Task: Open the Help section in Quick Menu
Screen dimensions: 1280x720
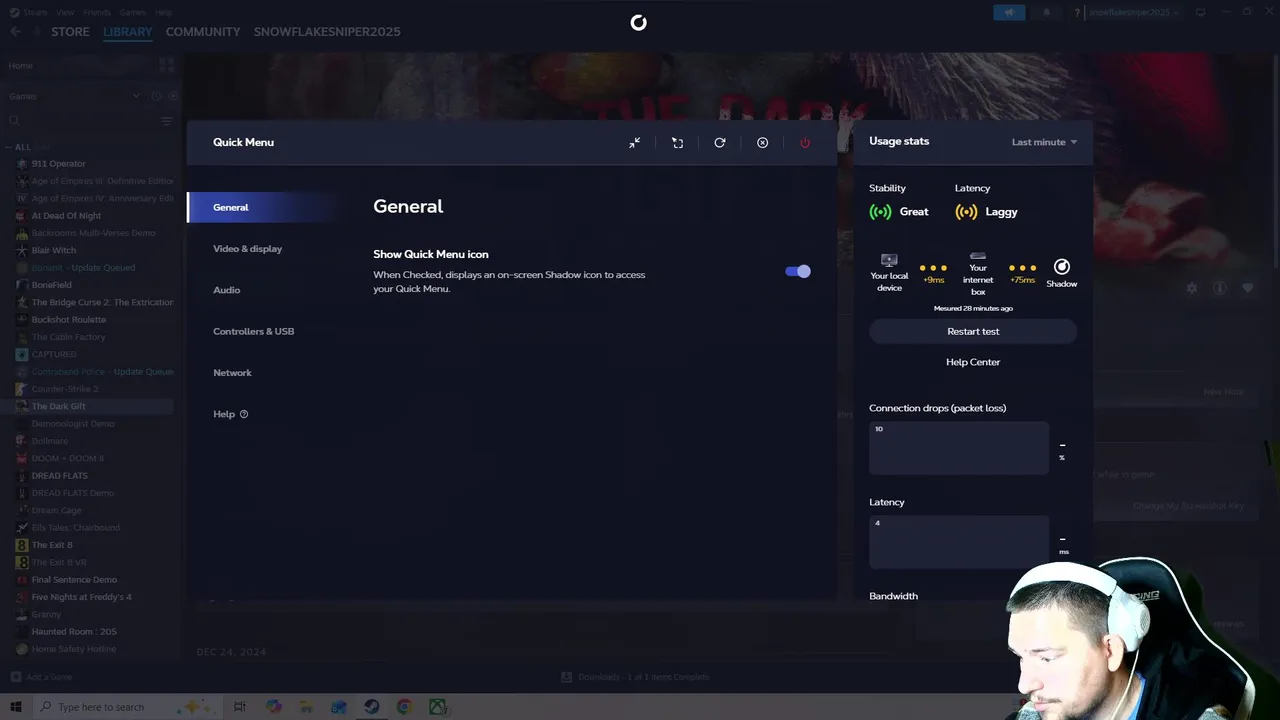Action: click(x=230, y=414)
